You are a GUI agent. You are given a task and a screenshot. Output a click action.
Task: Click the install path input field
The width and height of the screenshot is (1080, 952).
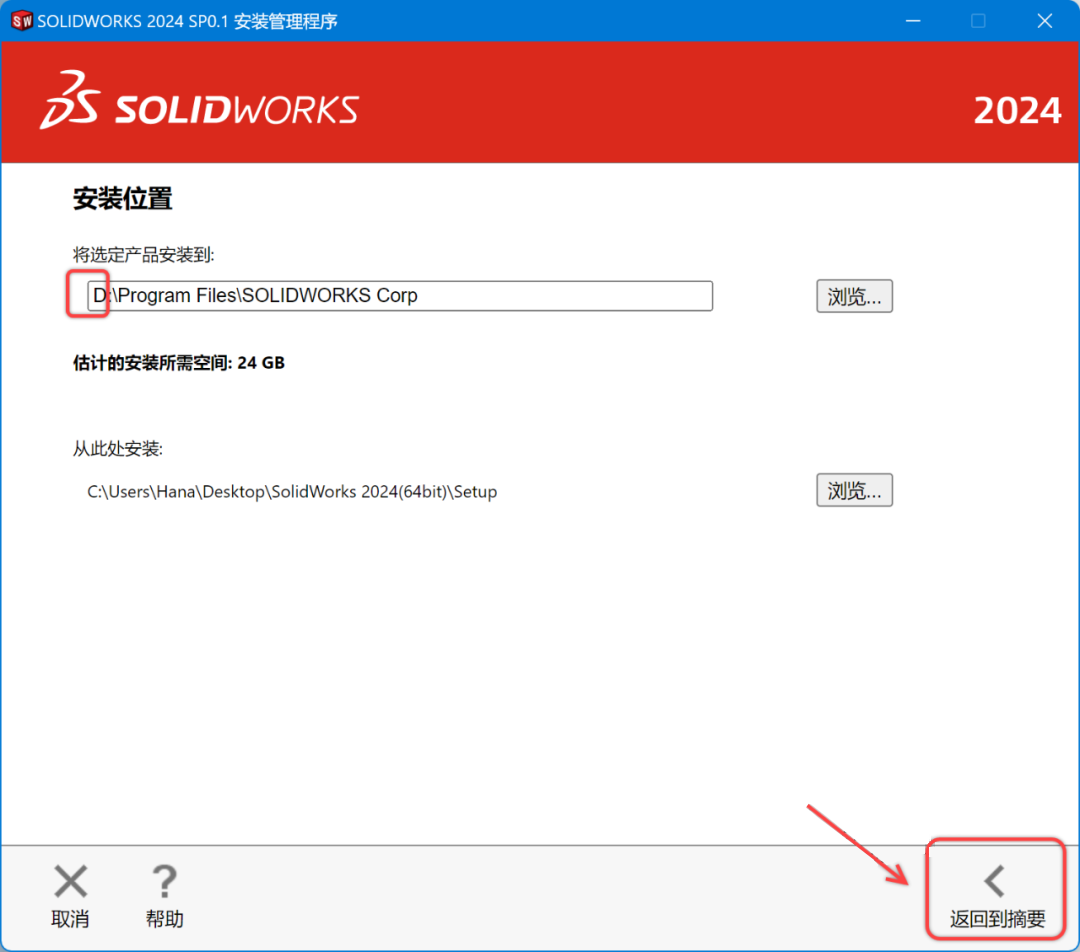pos(399,296)
